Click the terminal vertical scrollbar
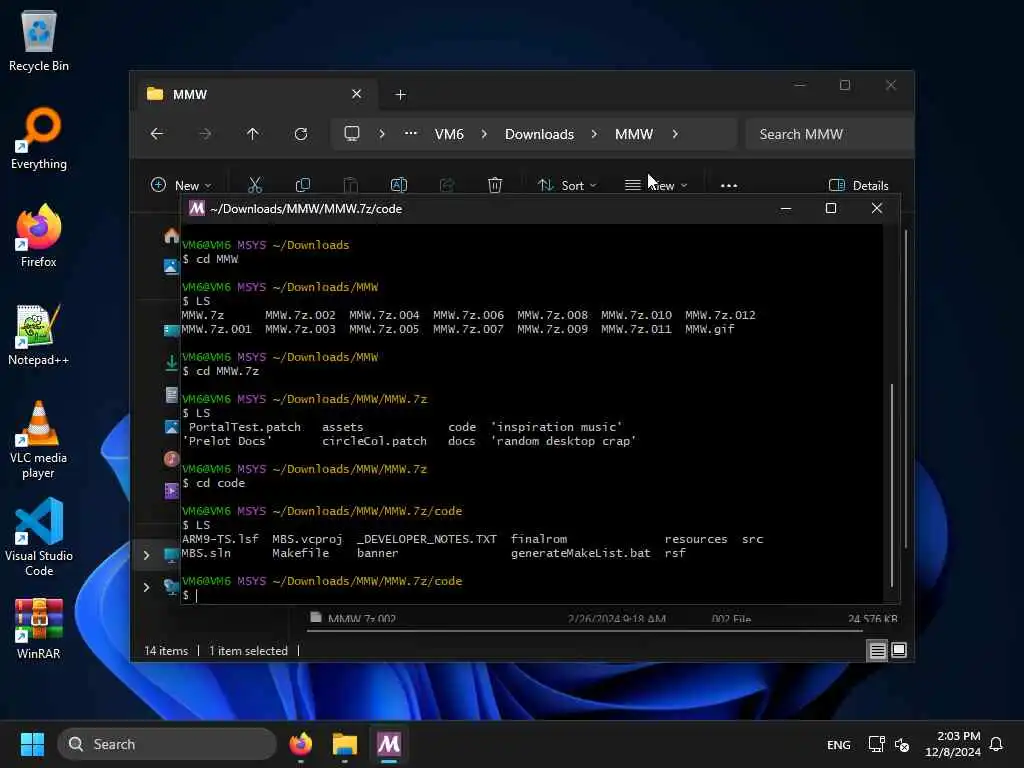The width and height of the screenshot is (1024, 768). [891, 486]
